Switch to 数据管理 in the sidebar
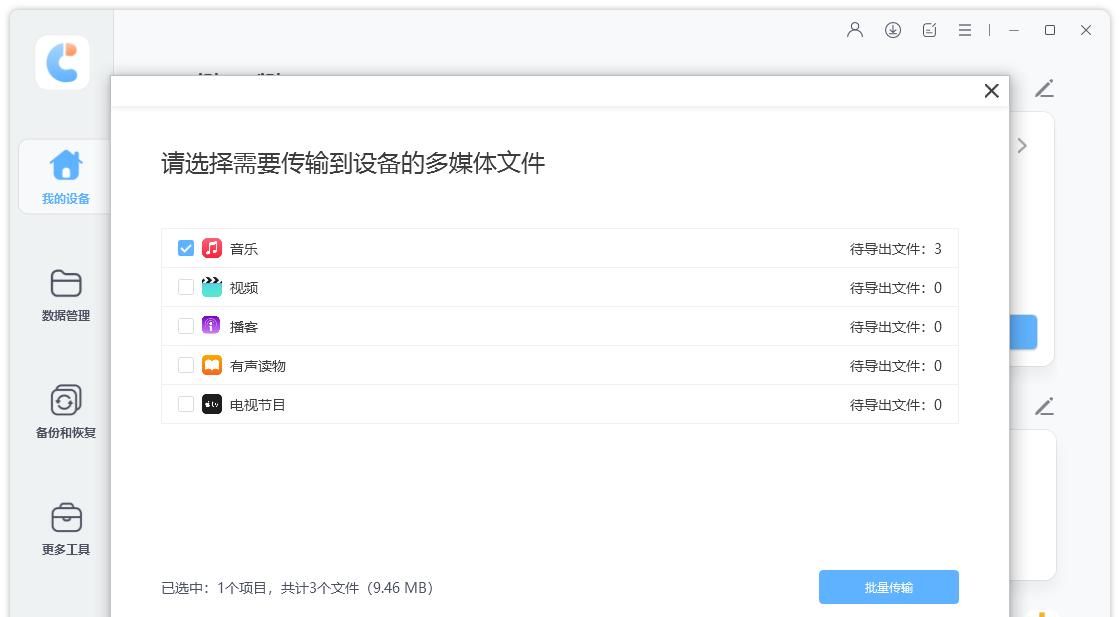1120x617 pixels. (x=64, y=295)
